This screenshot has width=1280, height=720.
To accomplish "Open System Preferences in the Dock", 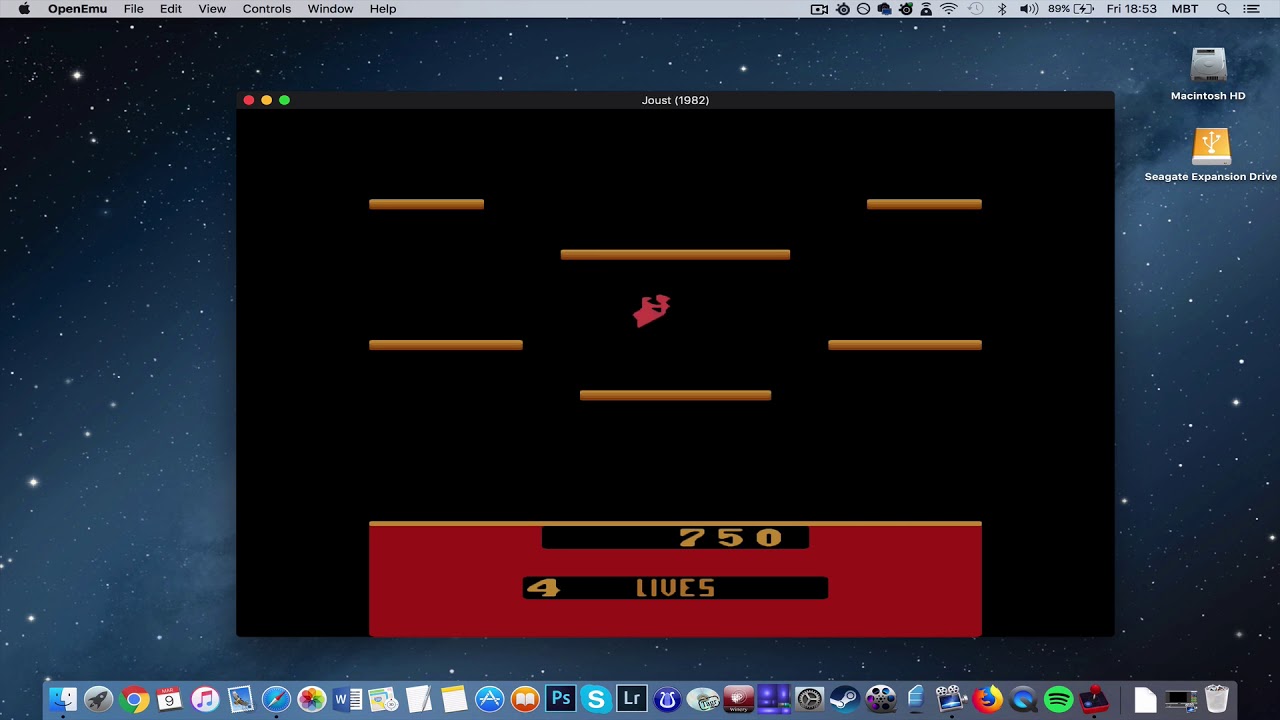I will pyautogui.click(x=809, y=699).
